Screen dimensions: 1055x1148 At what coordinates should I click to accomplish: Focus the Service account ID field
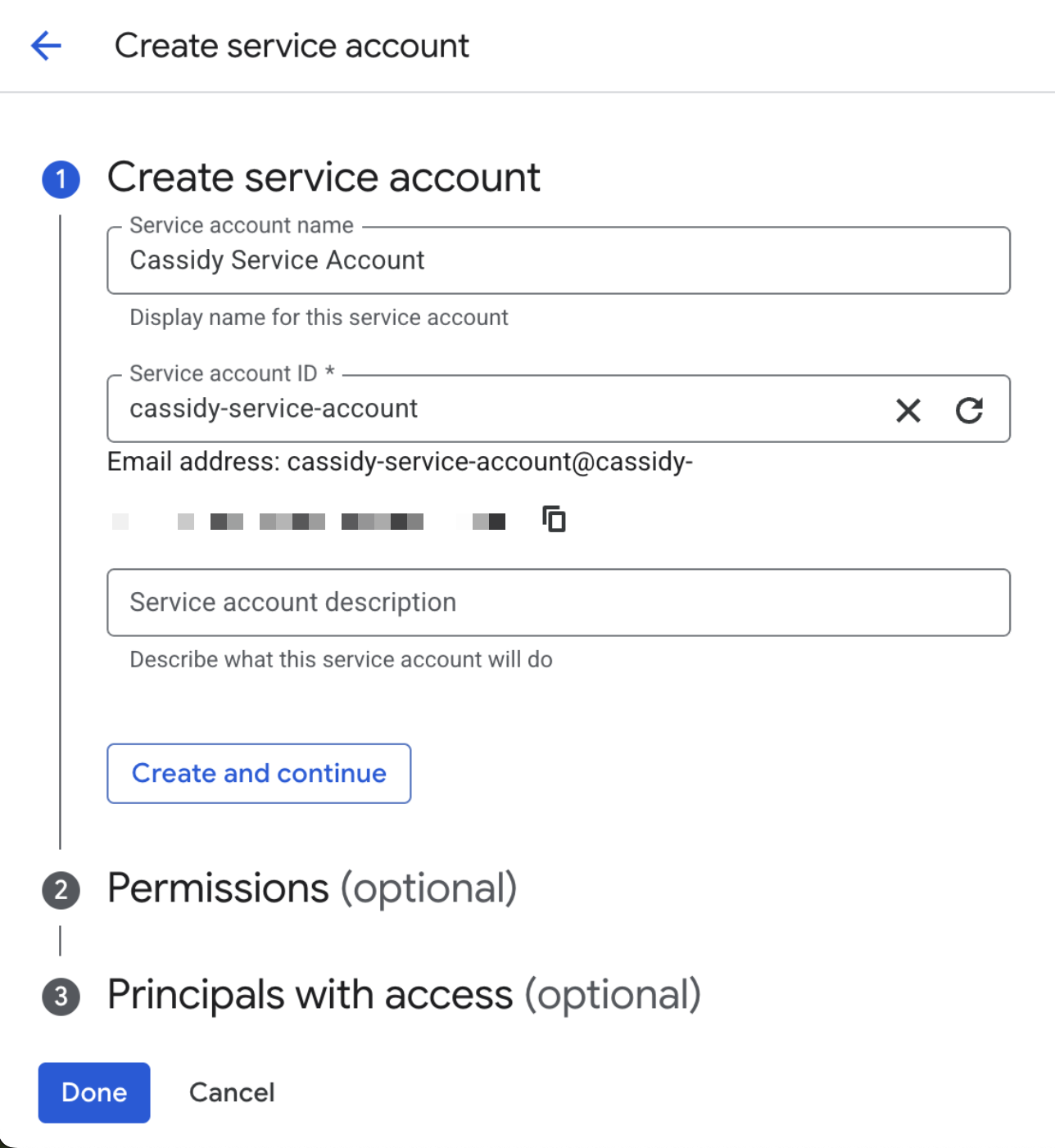coord(491,409)
